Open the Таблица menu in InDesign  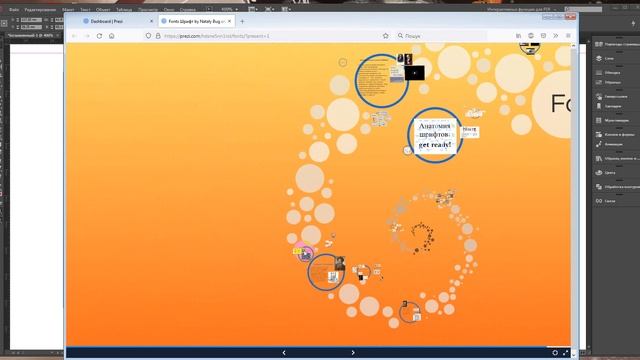point(124,9)
